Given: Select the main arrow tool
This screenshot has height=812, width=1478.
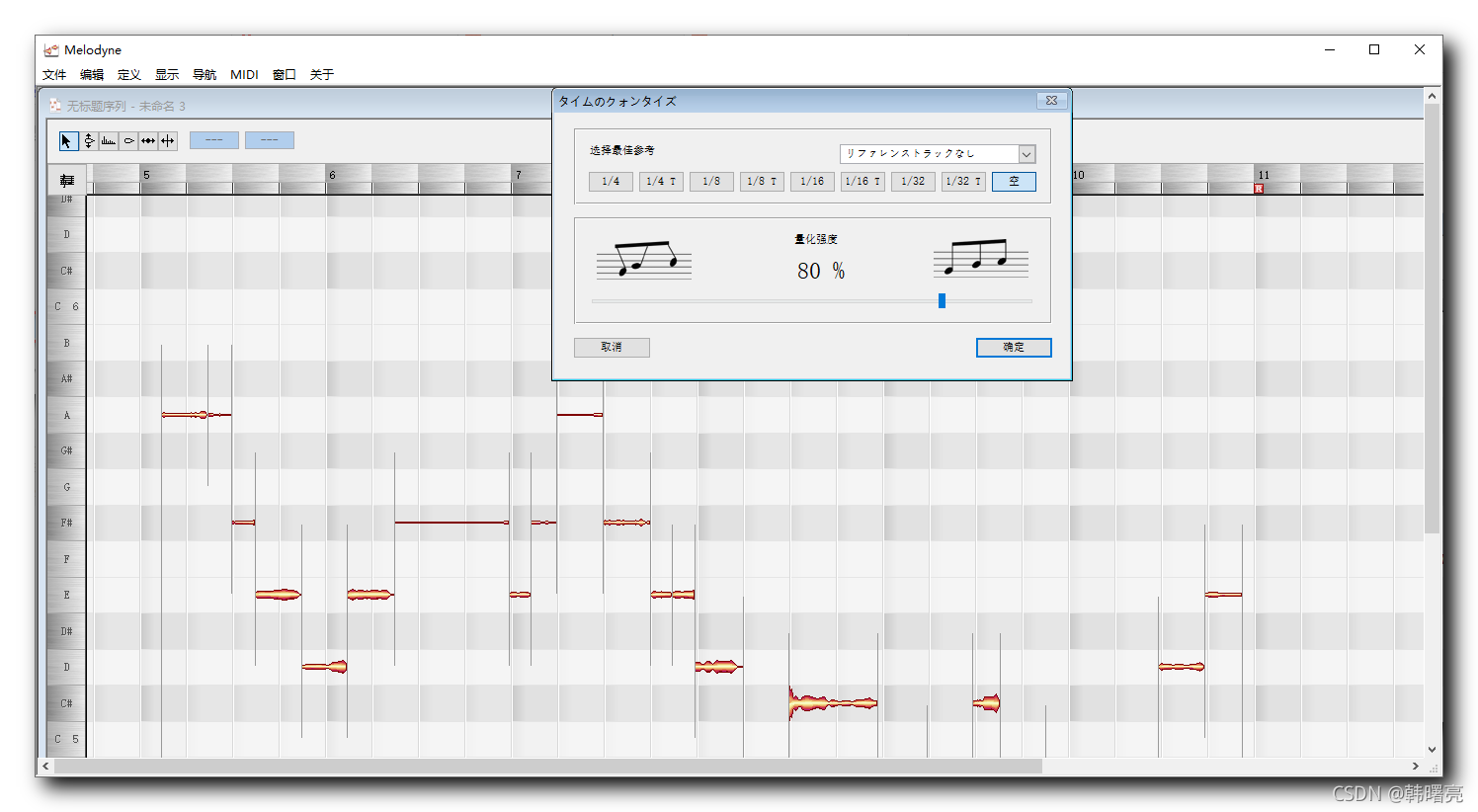Looking at the screenshot, I should tap(67, 141).
